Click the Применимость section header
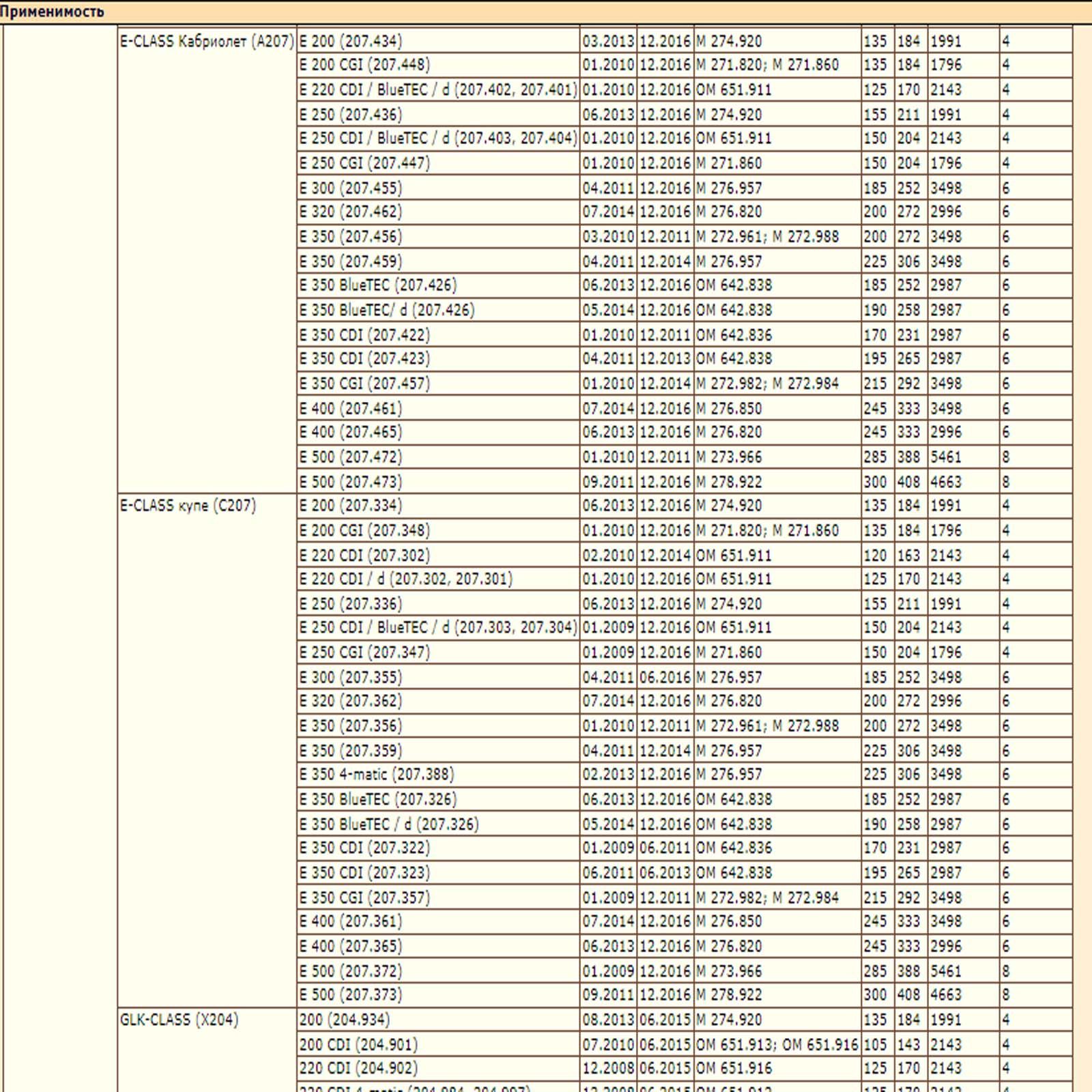The width and height of the screenshot is (1092, 1092). 53,12
